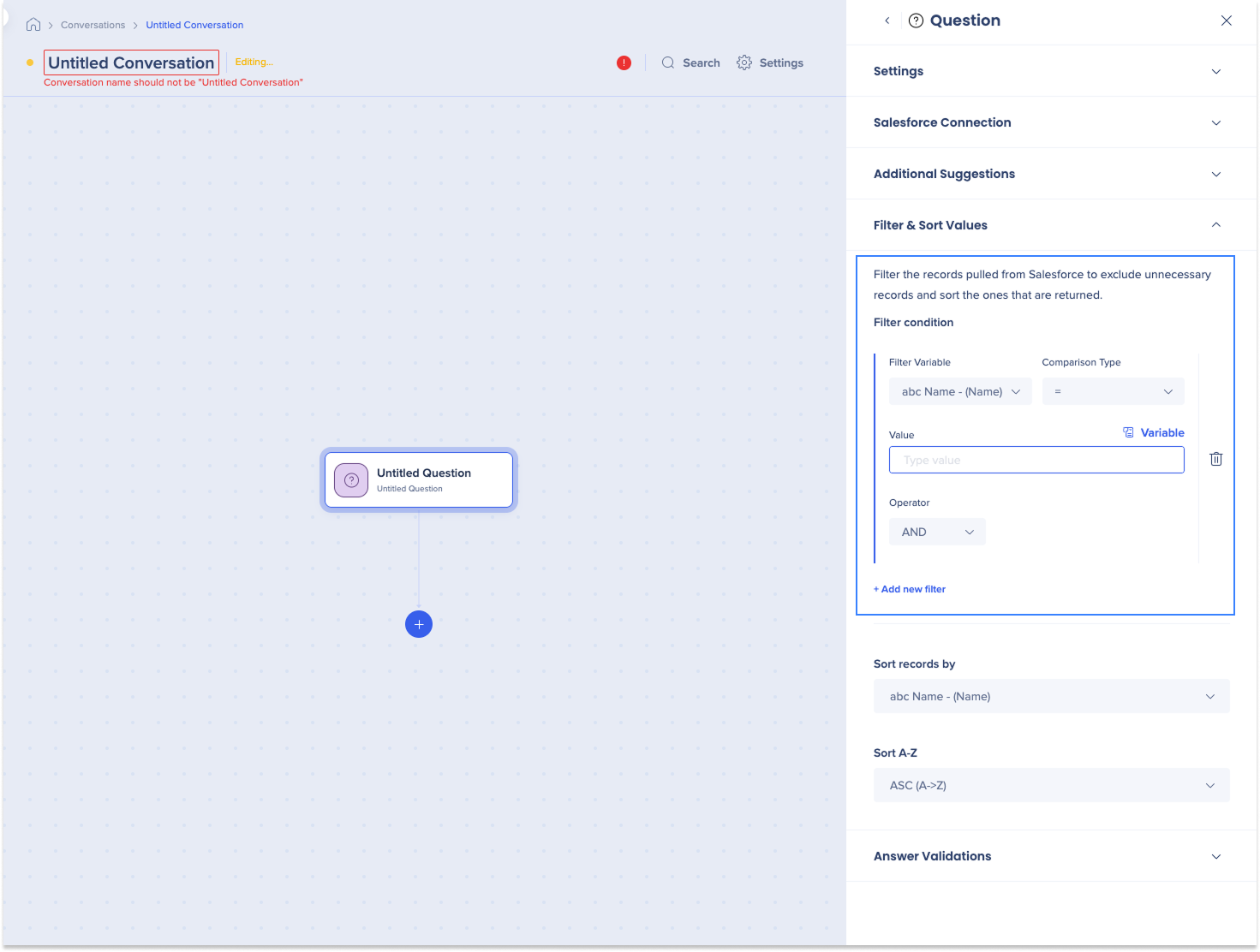Viewport: 1260px width, 952px height.
Task: Open conversation Settings gear icon
Action: [744, 62]
